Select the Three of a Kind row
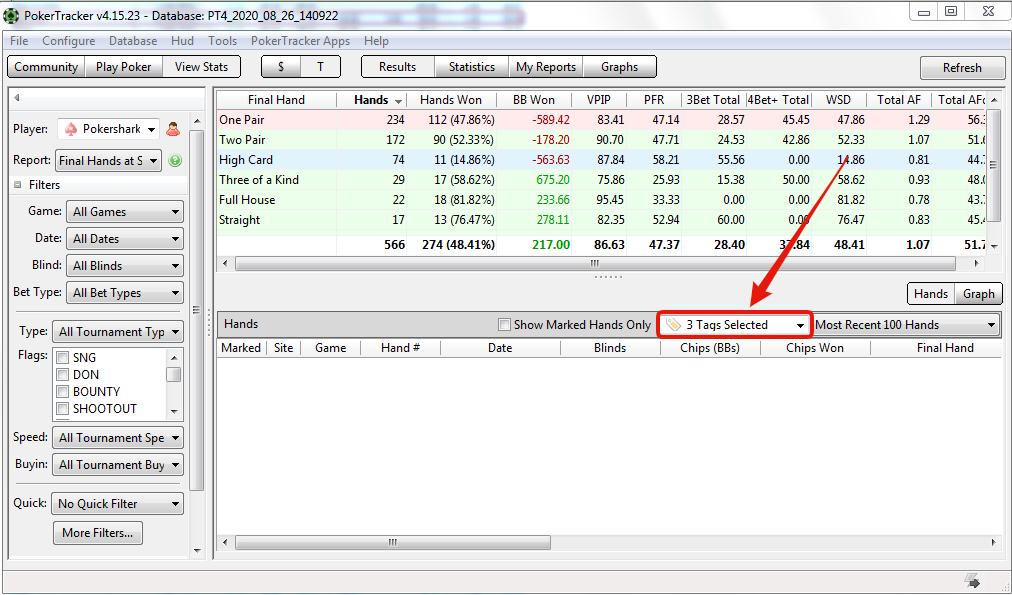 [x=602, y=180]
